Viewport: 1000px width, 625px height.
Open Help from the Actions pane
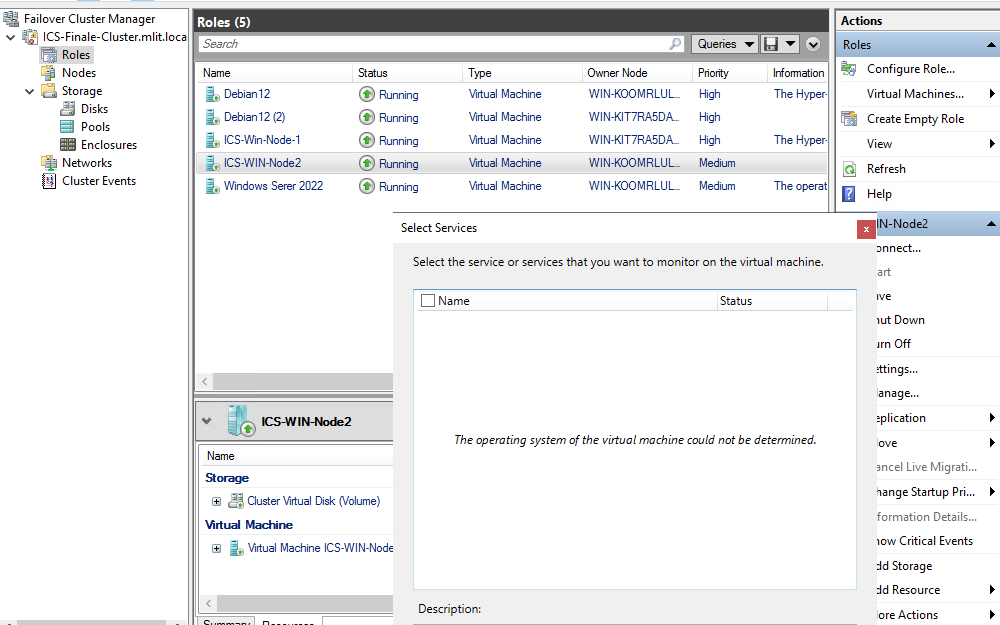click(848, 193)
